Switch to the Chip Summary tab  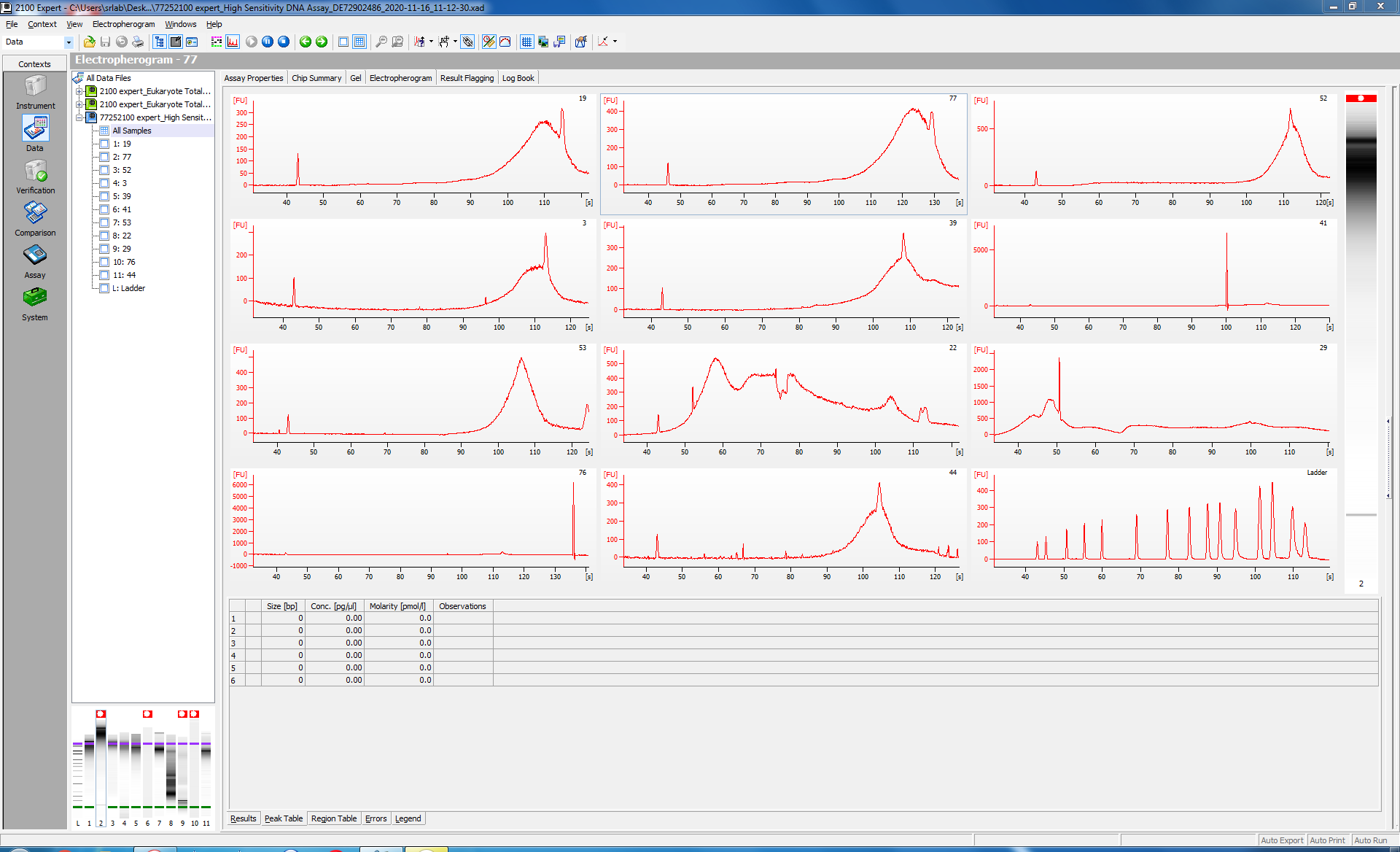316,77
